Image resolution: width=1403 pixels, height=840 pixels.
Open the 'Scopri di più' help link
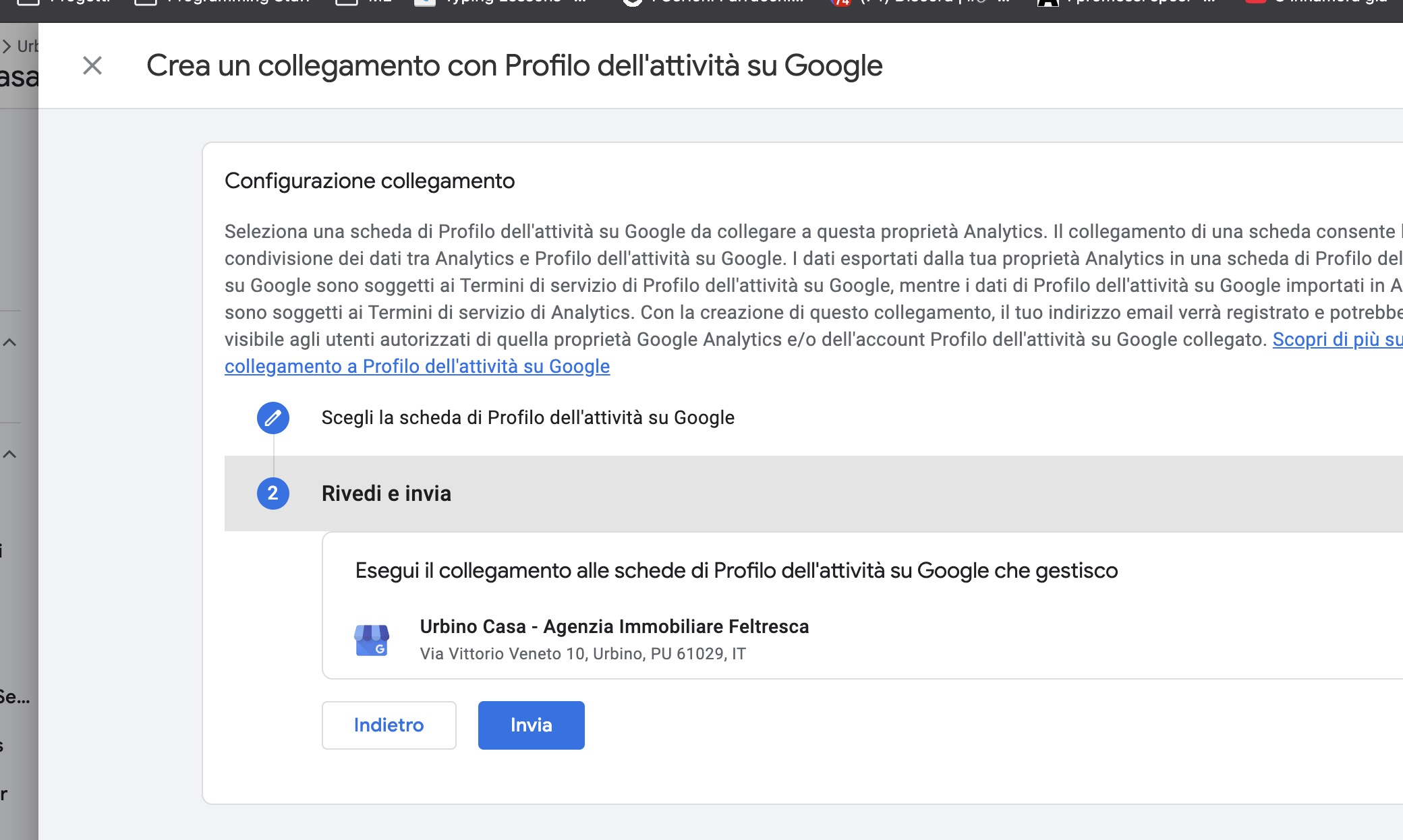[1338, 339]
